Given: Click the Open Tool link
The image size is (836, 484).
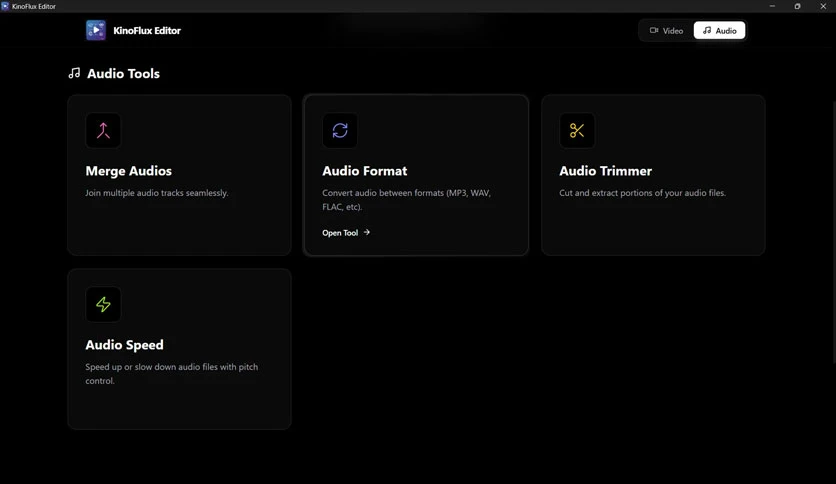Looking at the screenshot, I should point(346,232).
